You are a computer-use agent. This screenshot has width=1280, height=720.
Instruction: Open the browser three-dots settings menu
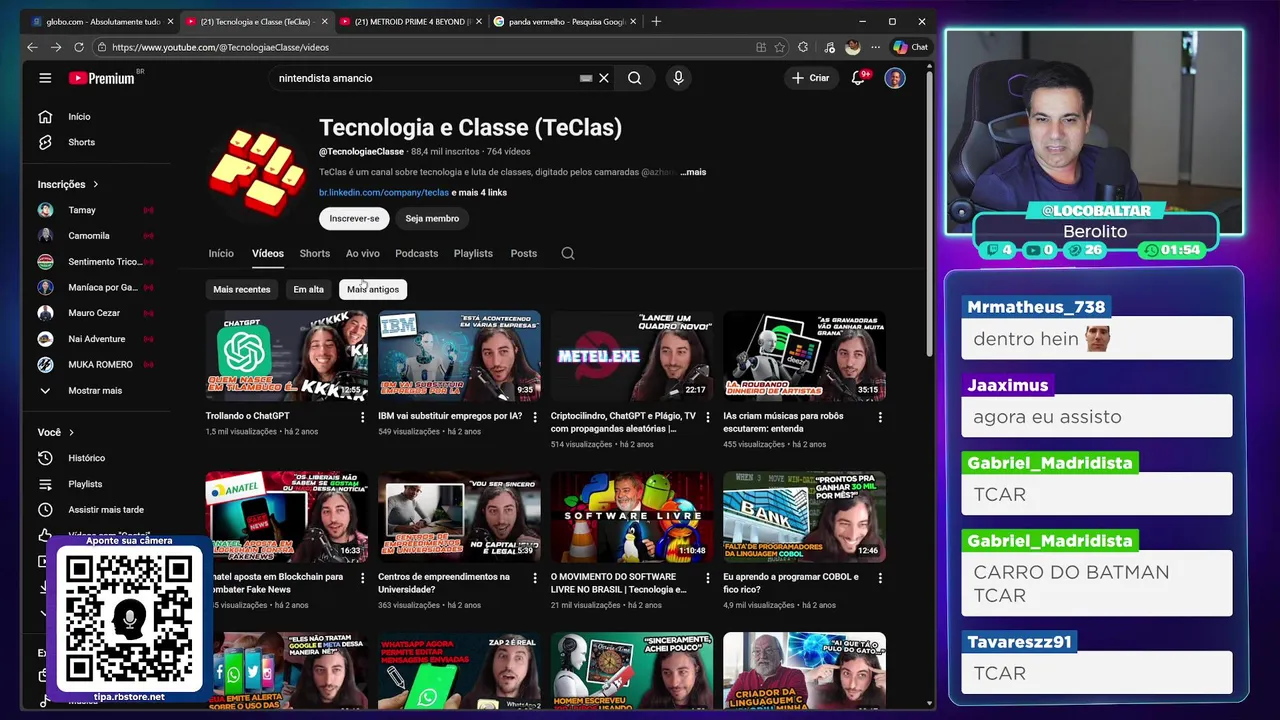(x=875, y=47)
